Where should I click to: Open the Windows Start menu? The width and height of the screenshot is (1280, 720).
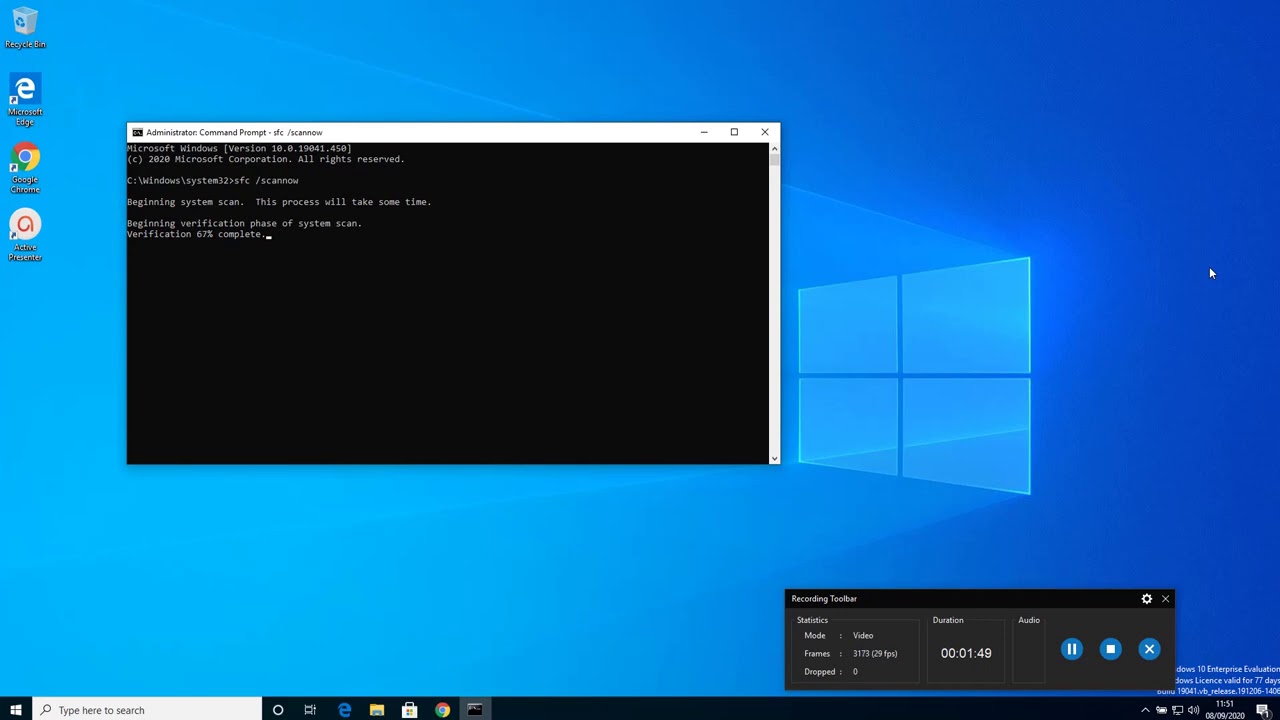coord(16,710)
